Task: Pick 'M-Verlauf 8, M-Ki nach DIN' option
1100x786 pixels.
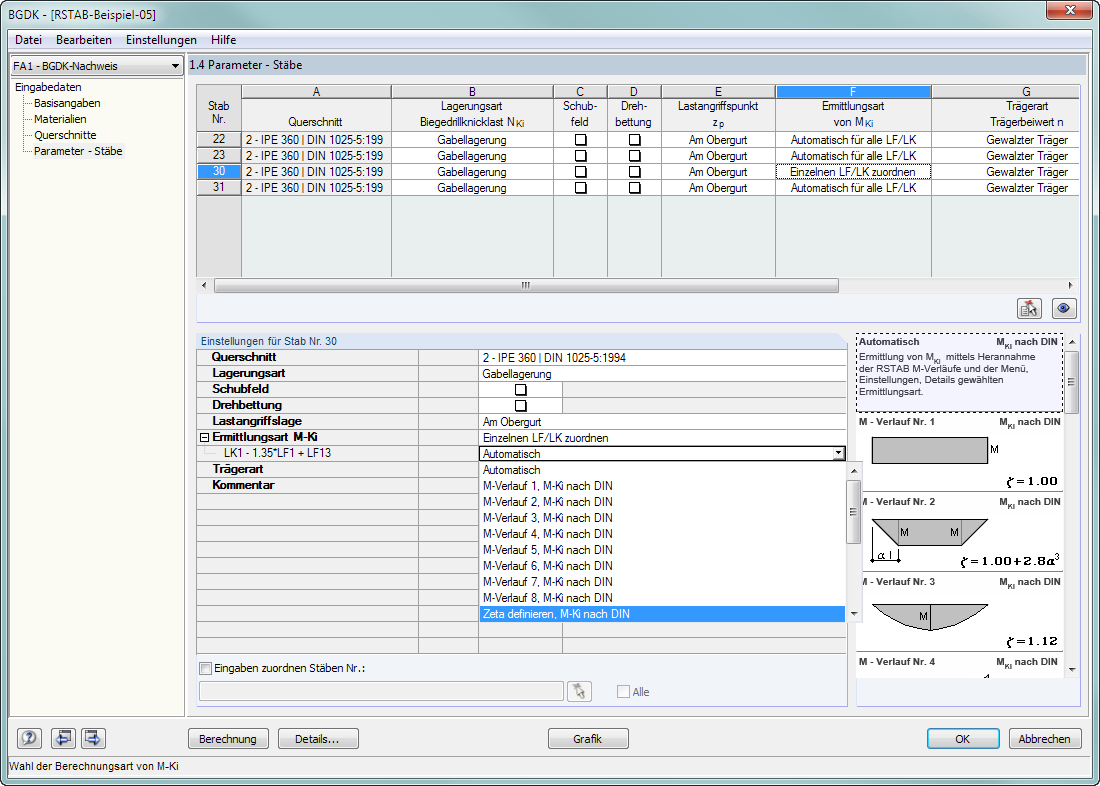Action: coord(662,598)
